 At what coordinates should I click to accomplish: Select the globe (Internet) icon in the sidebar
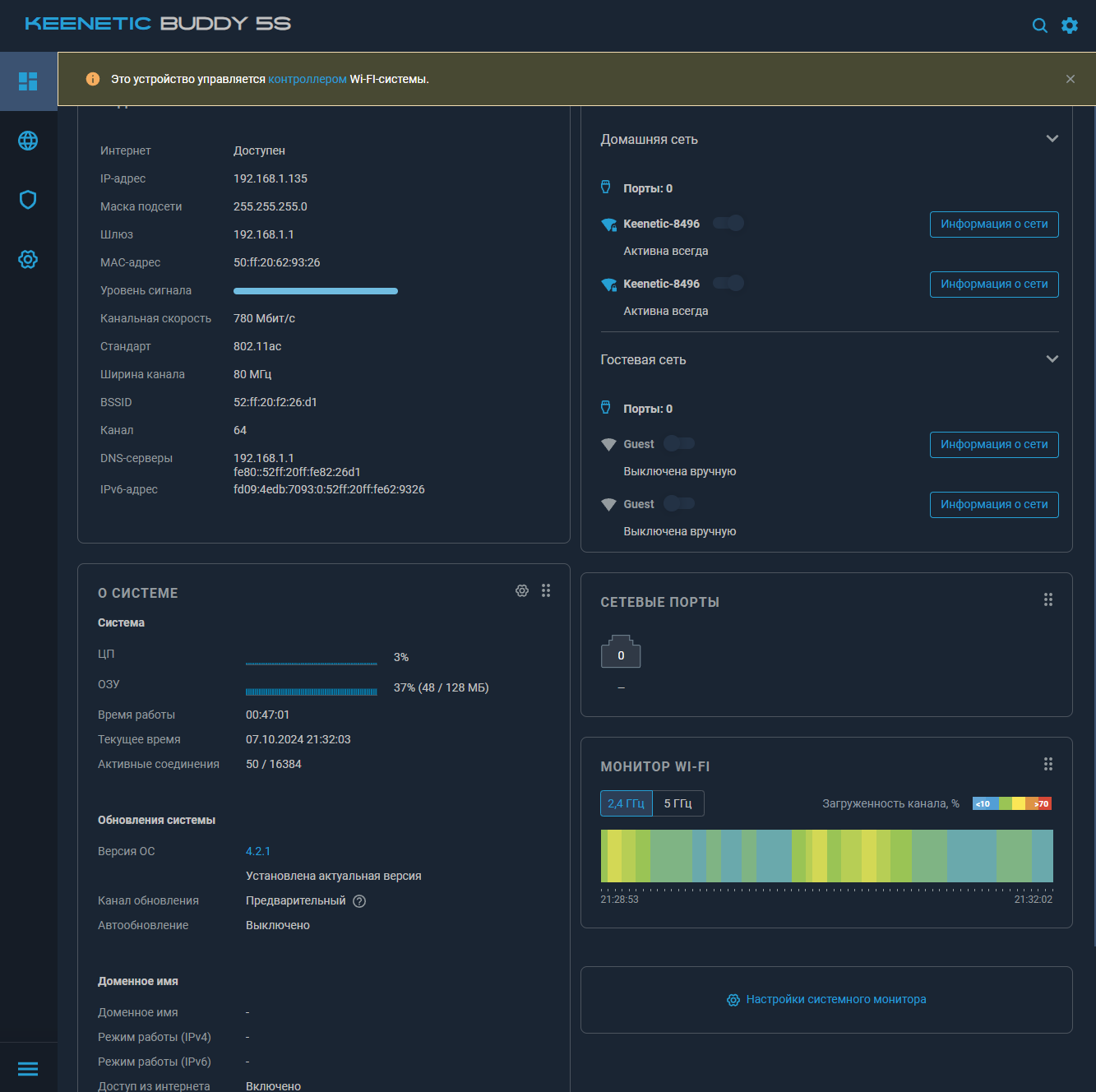tap(28, 141)
